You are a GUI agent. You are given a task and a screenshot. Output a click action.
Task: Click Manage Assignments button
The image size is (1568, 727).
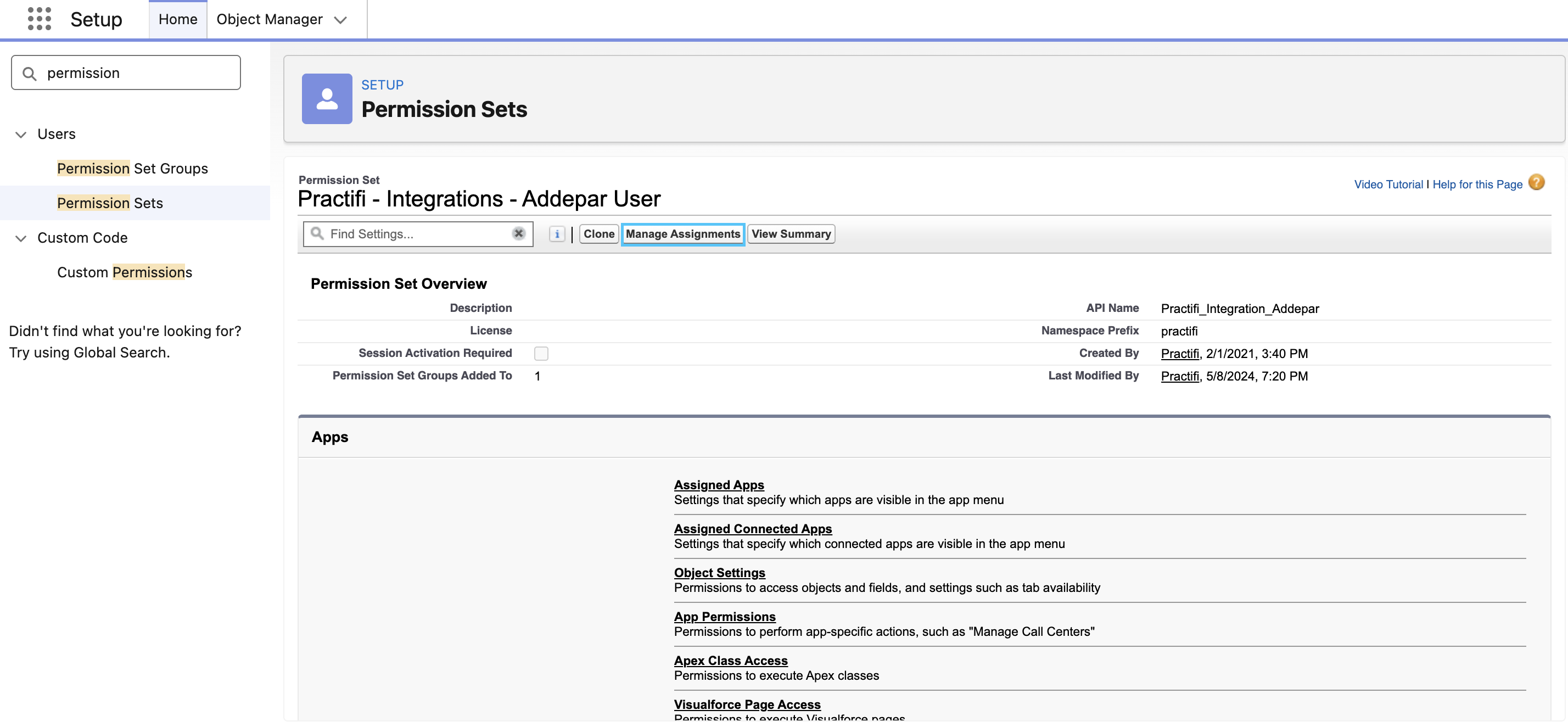tap(683, 234)
